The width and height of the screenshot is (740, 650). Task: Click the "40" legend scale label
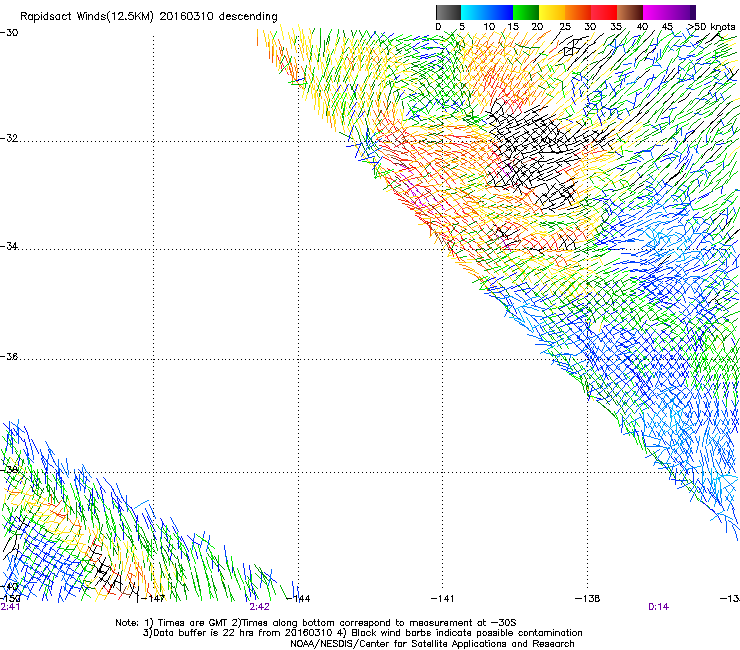tap(642, 27)
